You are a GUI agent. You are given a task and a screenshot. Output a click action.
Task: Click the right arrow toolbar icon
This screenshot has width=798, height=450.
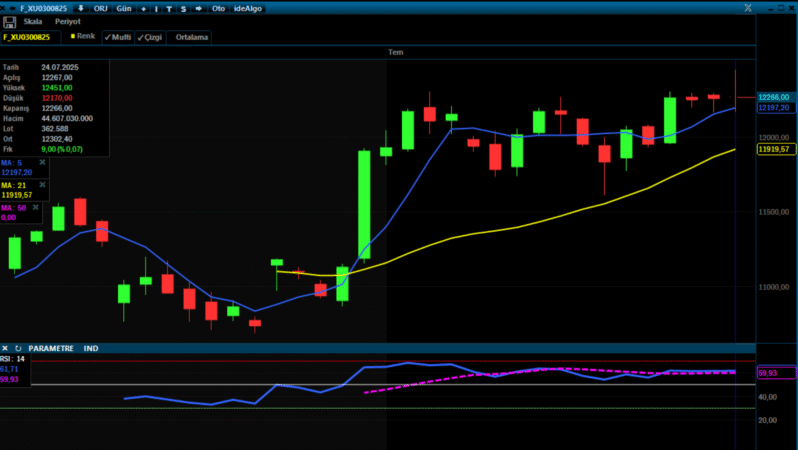pyautogui.click(x=199, y=9)
